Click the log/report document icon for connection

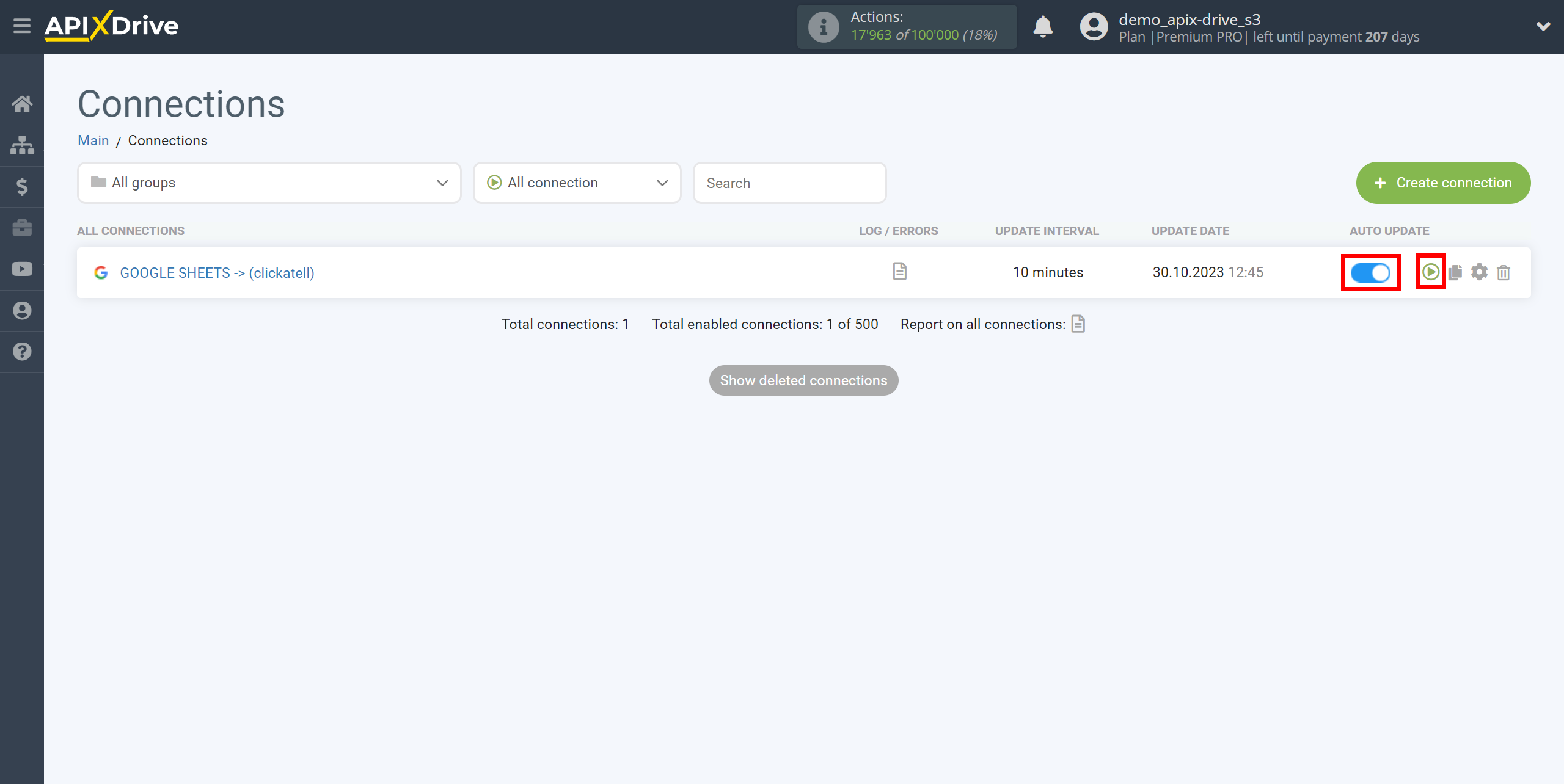[899, 272]
